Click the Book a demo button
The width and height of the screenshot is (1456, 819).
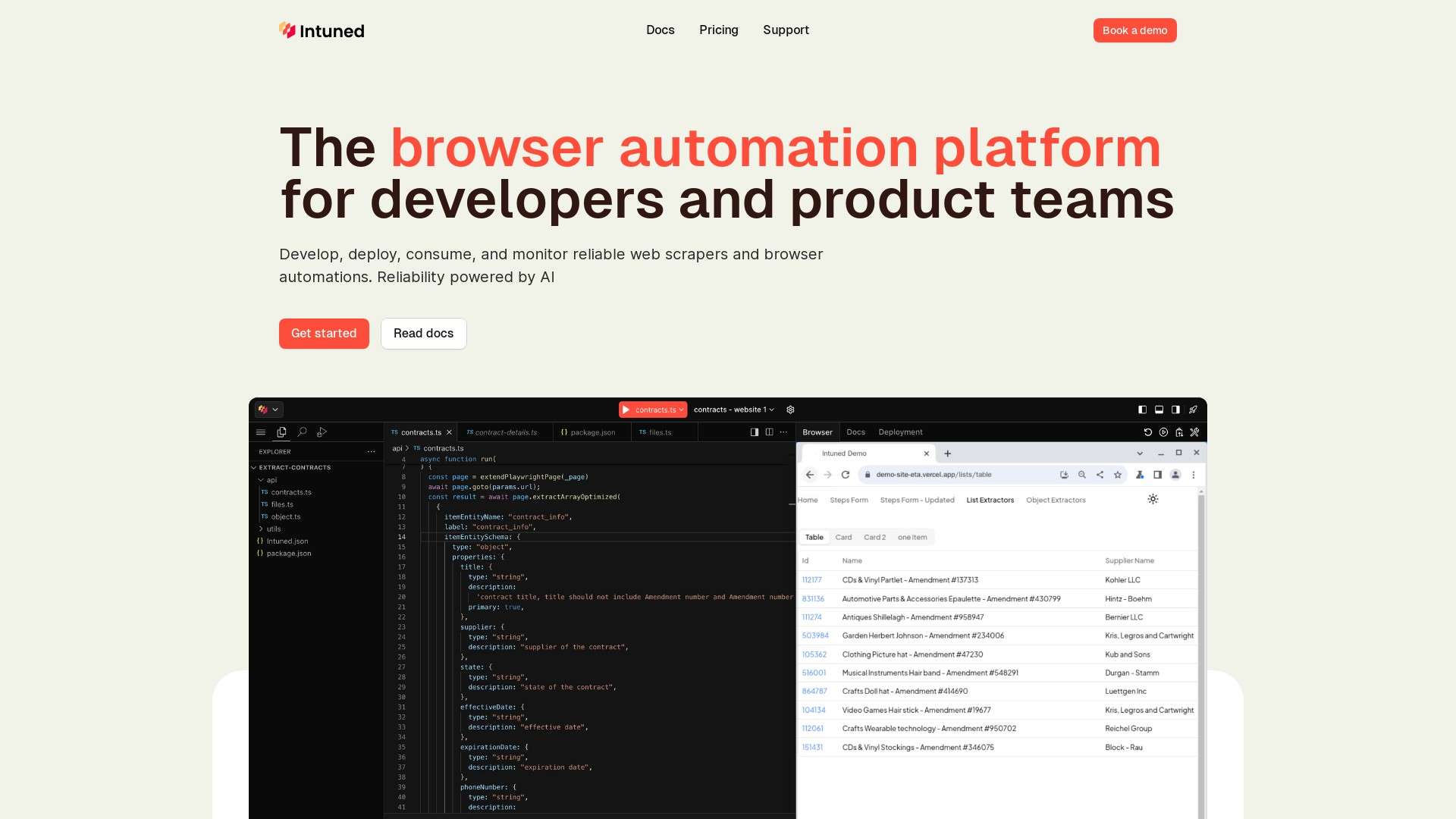click(1134, 30)
